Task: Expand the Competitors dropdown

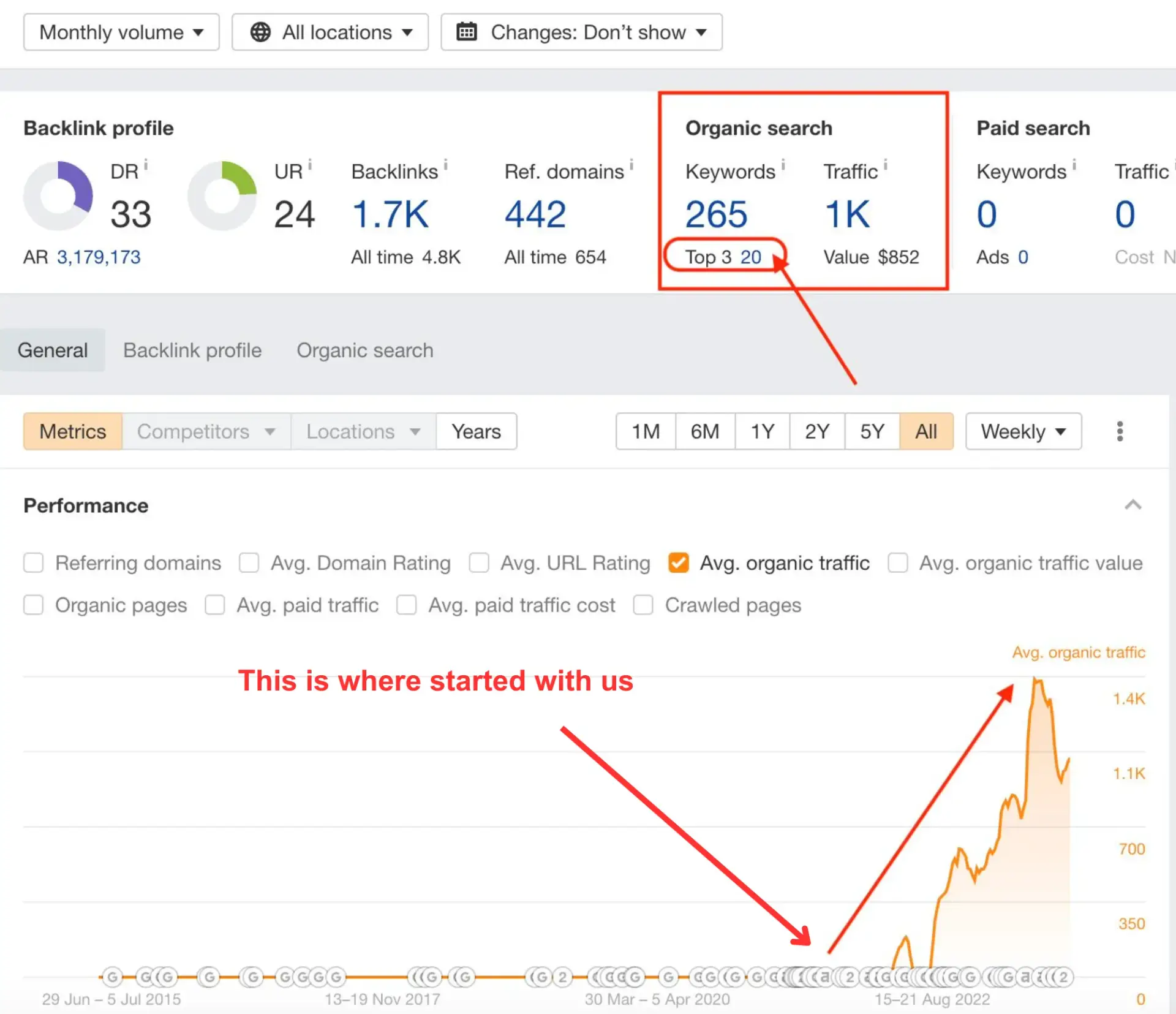Action: [206, 432]
